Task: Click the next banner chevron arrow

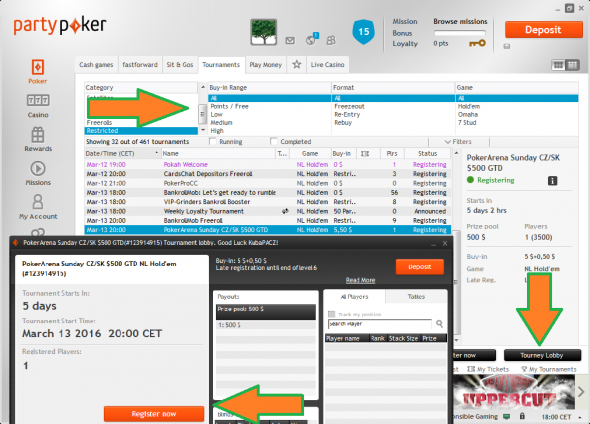Action: point(581,392)
